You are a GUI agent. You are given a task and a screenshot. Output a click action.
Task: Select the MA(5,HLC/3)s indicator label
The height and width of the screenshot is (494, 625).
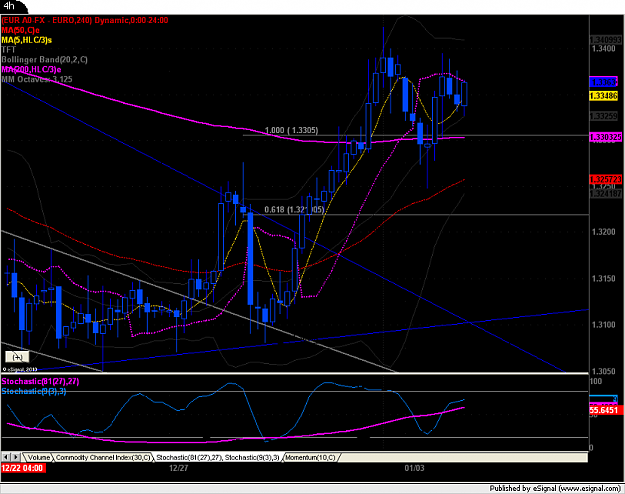(x=26, y=40)
